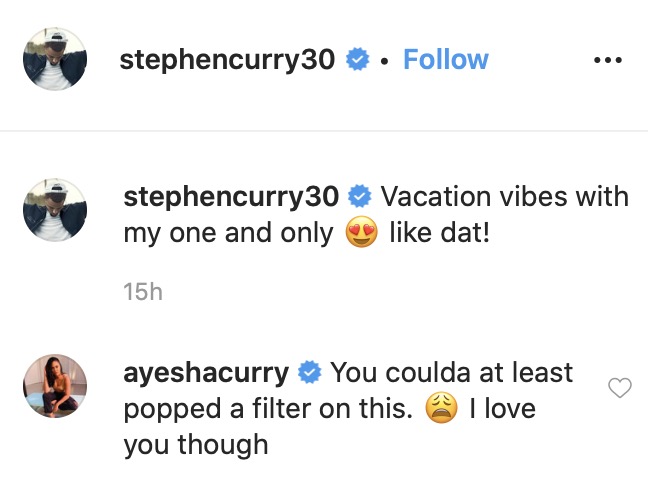Open the three-dot more options menu

coord(607,60)
